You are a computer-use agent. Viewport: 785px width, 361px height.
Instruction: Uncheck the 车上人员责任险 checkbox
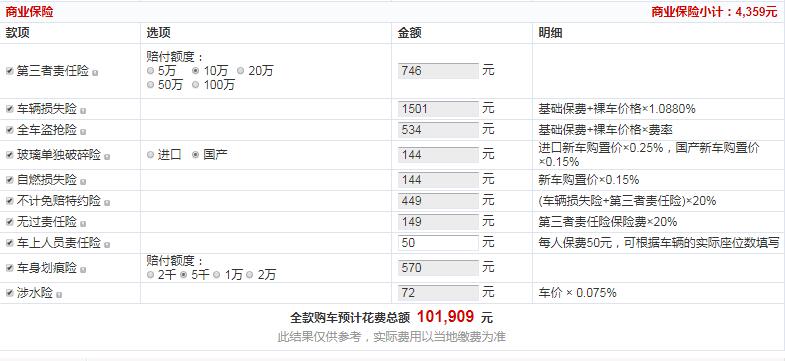tap(10, 243)
